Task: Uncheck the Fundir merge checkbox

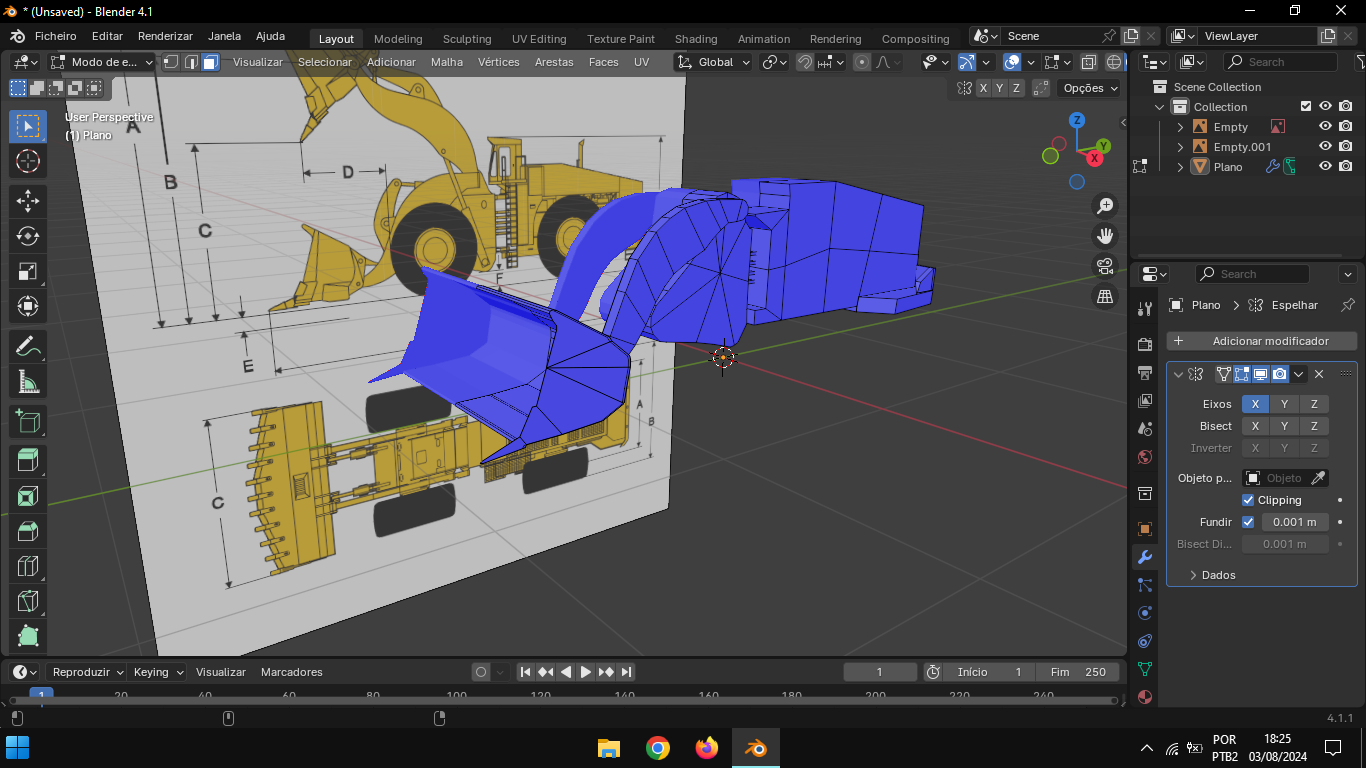Action: coord(1248,522)
